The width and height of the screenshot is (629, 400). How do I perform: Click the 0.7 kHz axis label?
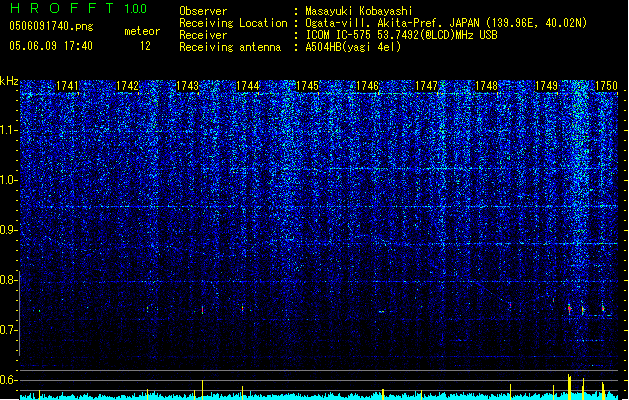click(x=9, y=330)
